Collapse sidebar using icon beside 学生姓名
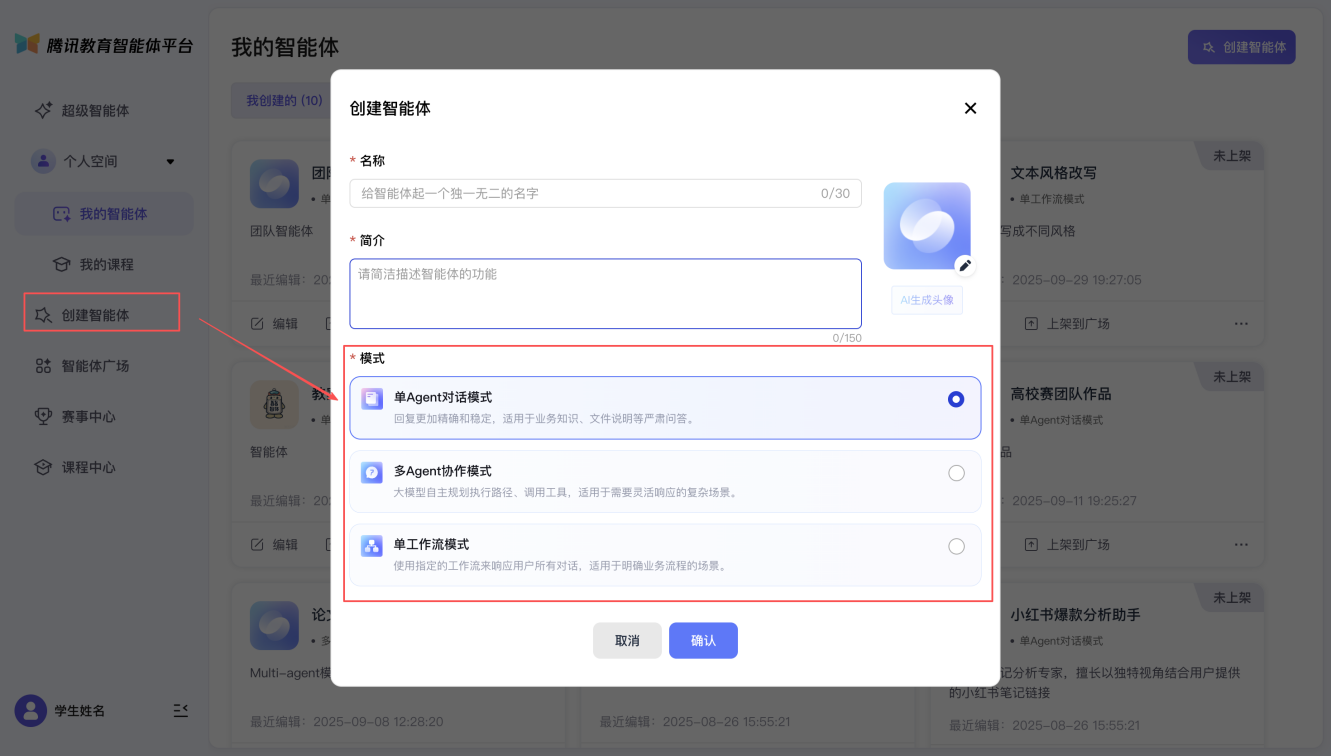This screenshot has width=1331, height=756. point(180,710)
